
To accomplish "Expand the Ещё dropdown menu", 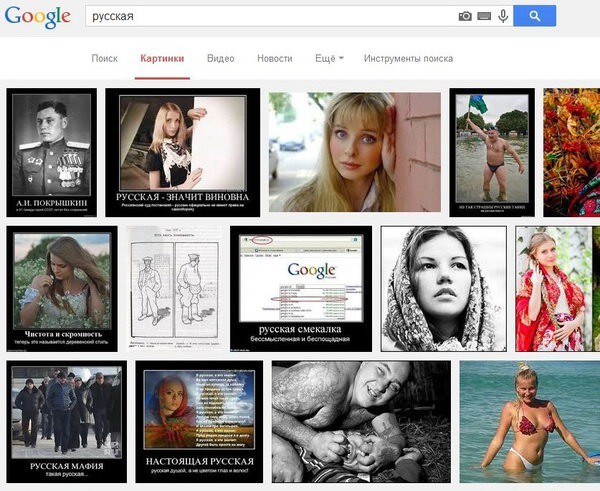I will coord(329,59).
